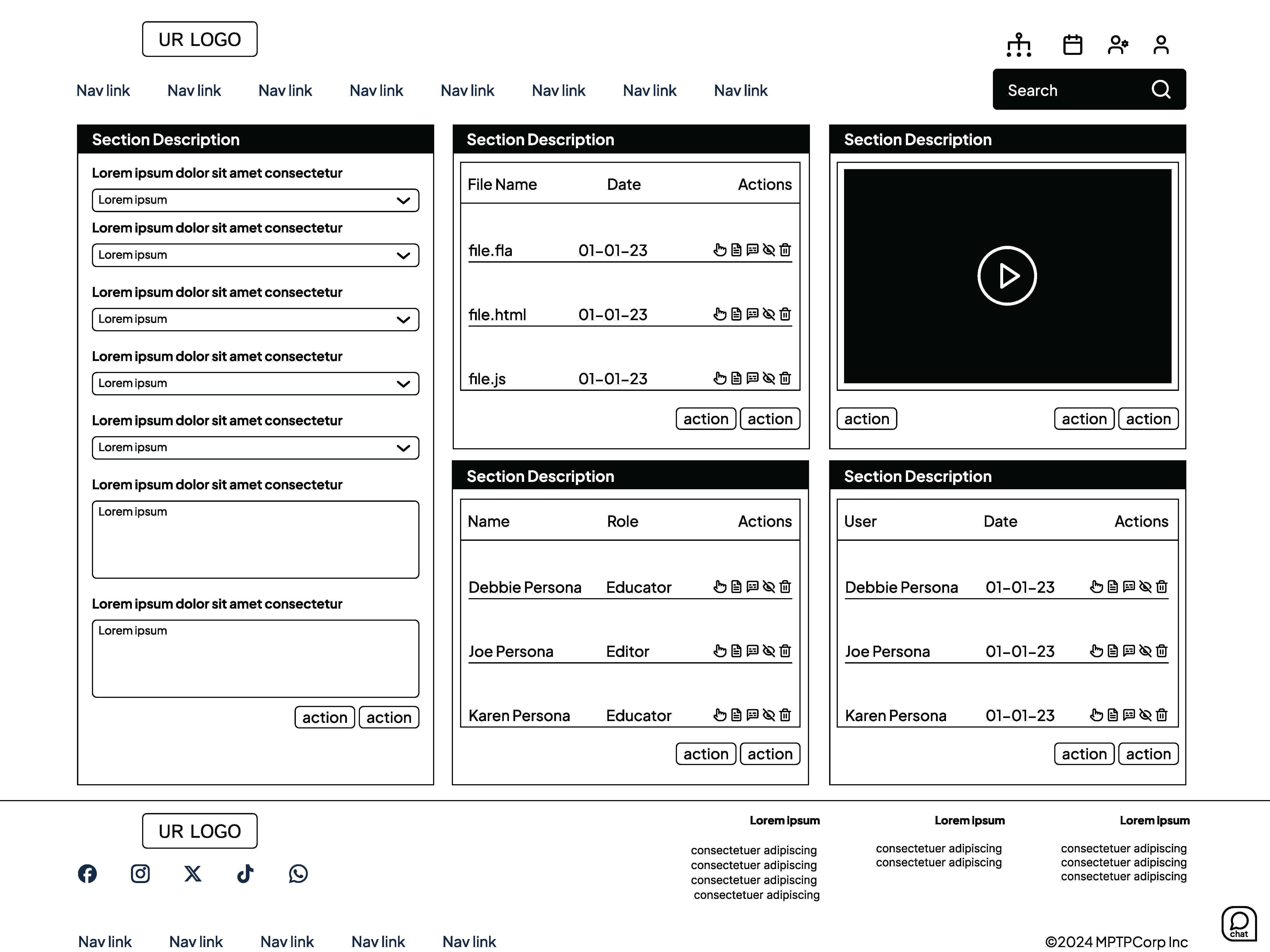Click document icon for Joe Persona Editor row
This screenshot has width=1270, height=952.
click(736, 651)
